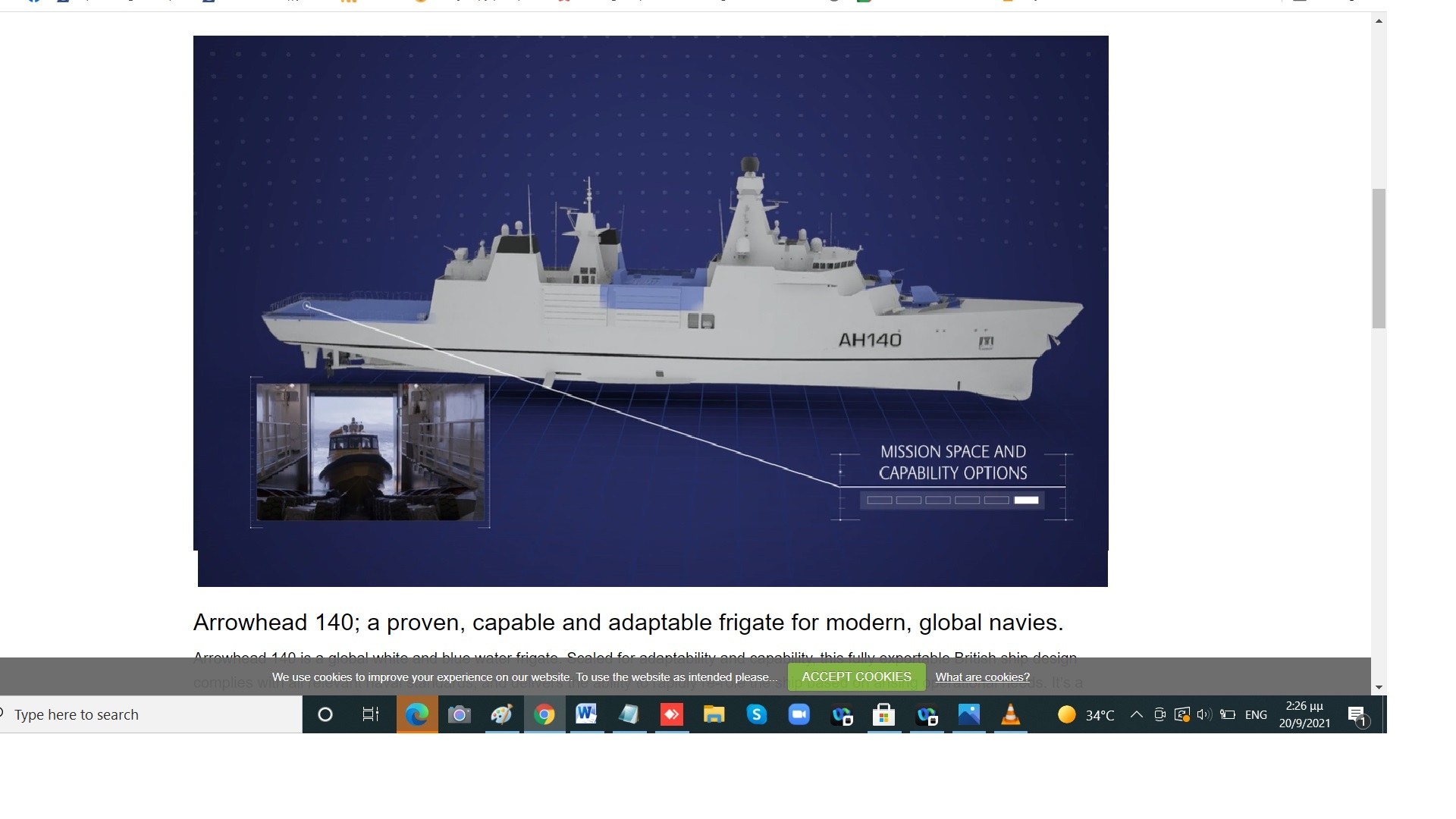This screenshot has height=819, width=1456.
Task: Open the volume control in the tray
Action: pos(1204,714)
